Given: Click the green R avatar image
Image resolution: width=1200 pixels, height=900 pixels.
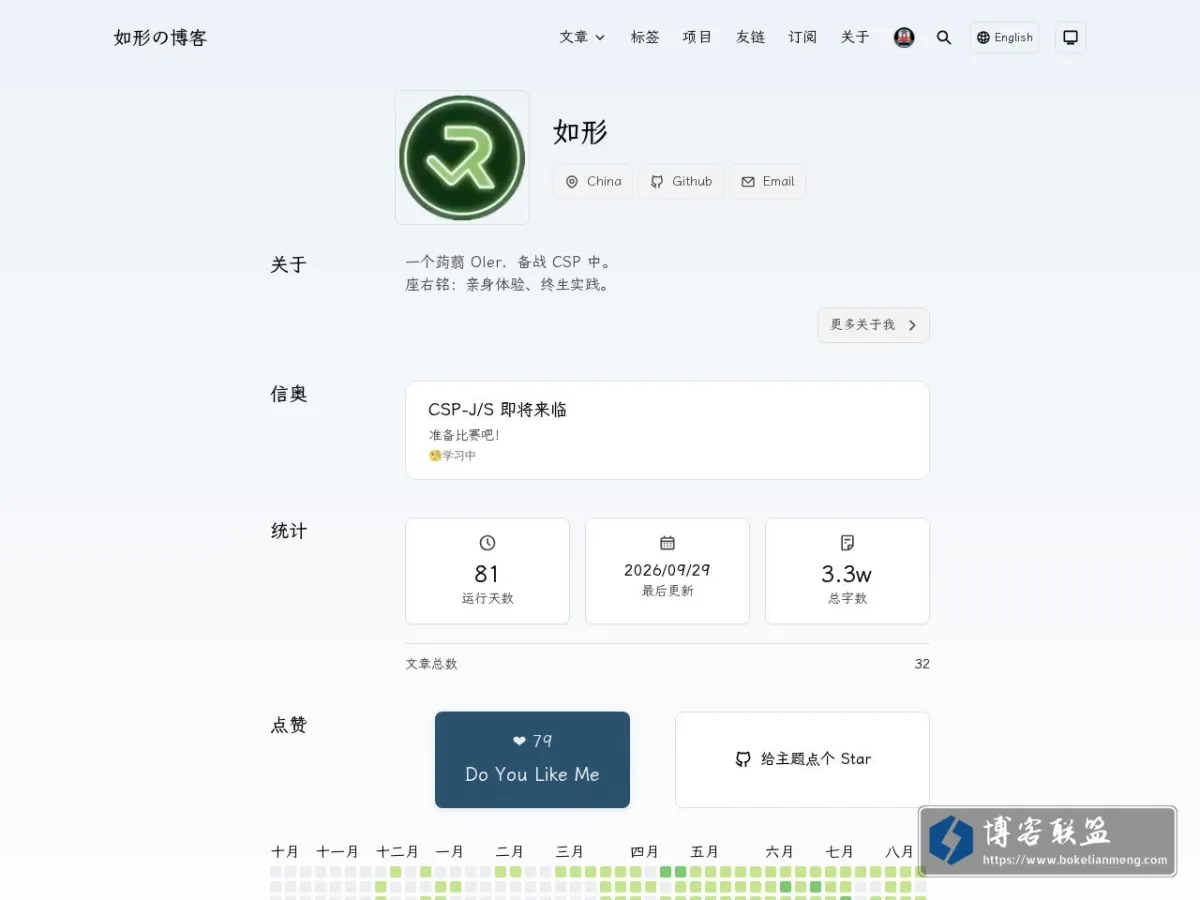Looking at the screenshot, I should coord(462,158).
